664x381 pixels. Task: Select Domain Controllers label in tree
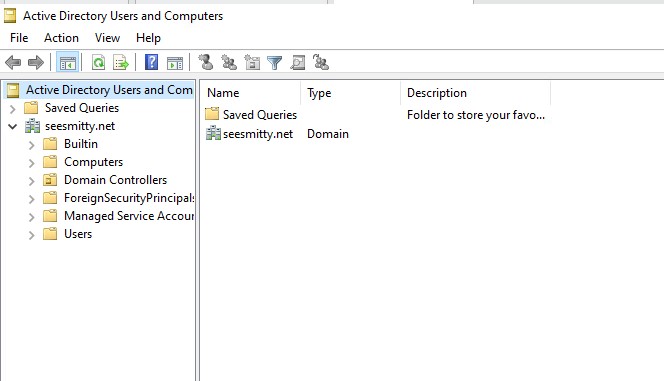point(116,180)
